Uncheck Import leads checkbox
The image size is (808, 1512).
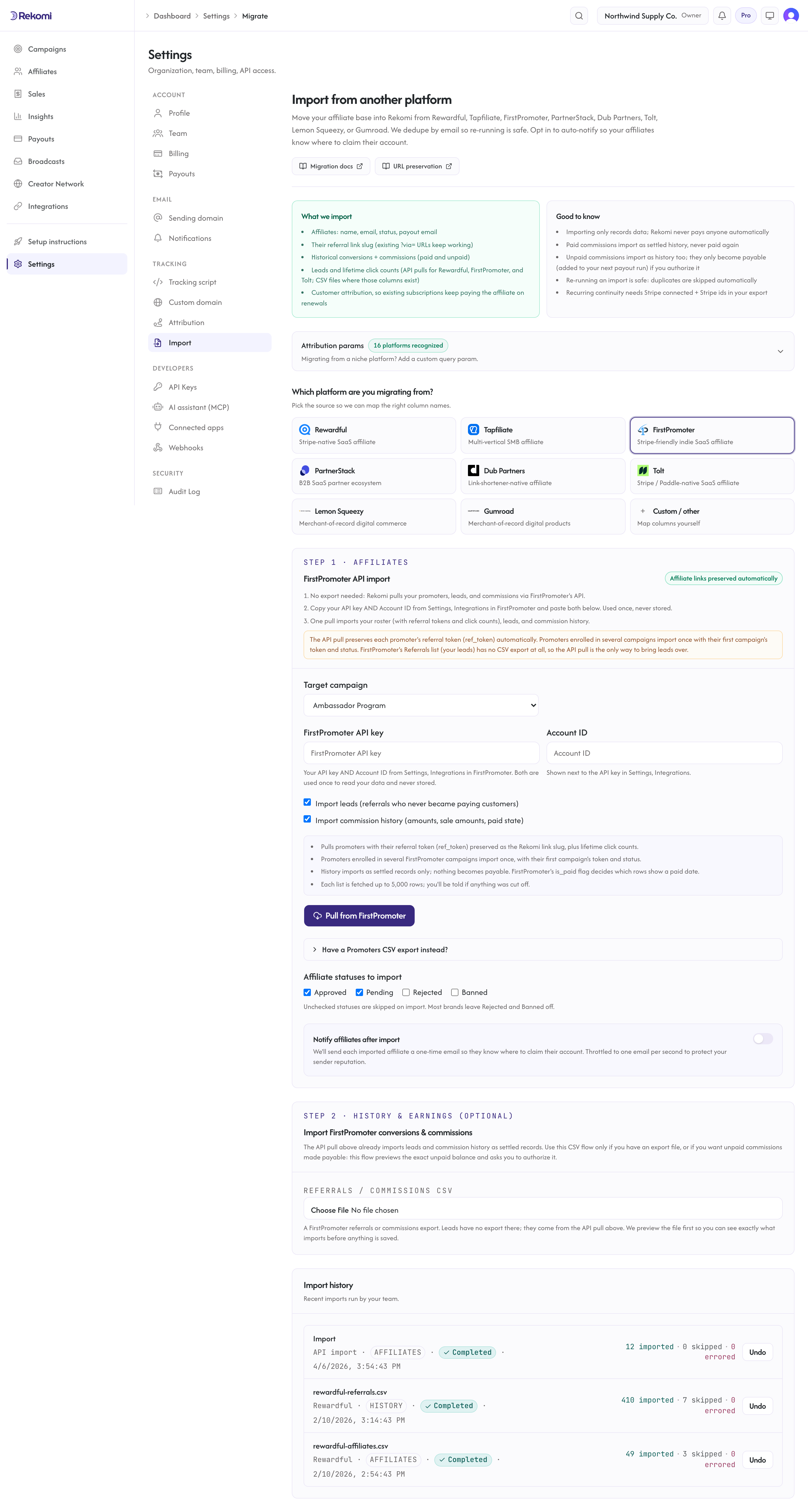(x=307, y=802)
